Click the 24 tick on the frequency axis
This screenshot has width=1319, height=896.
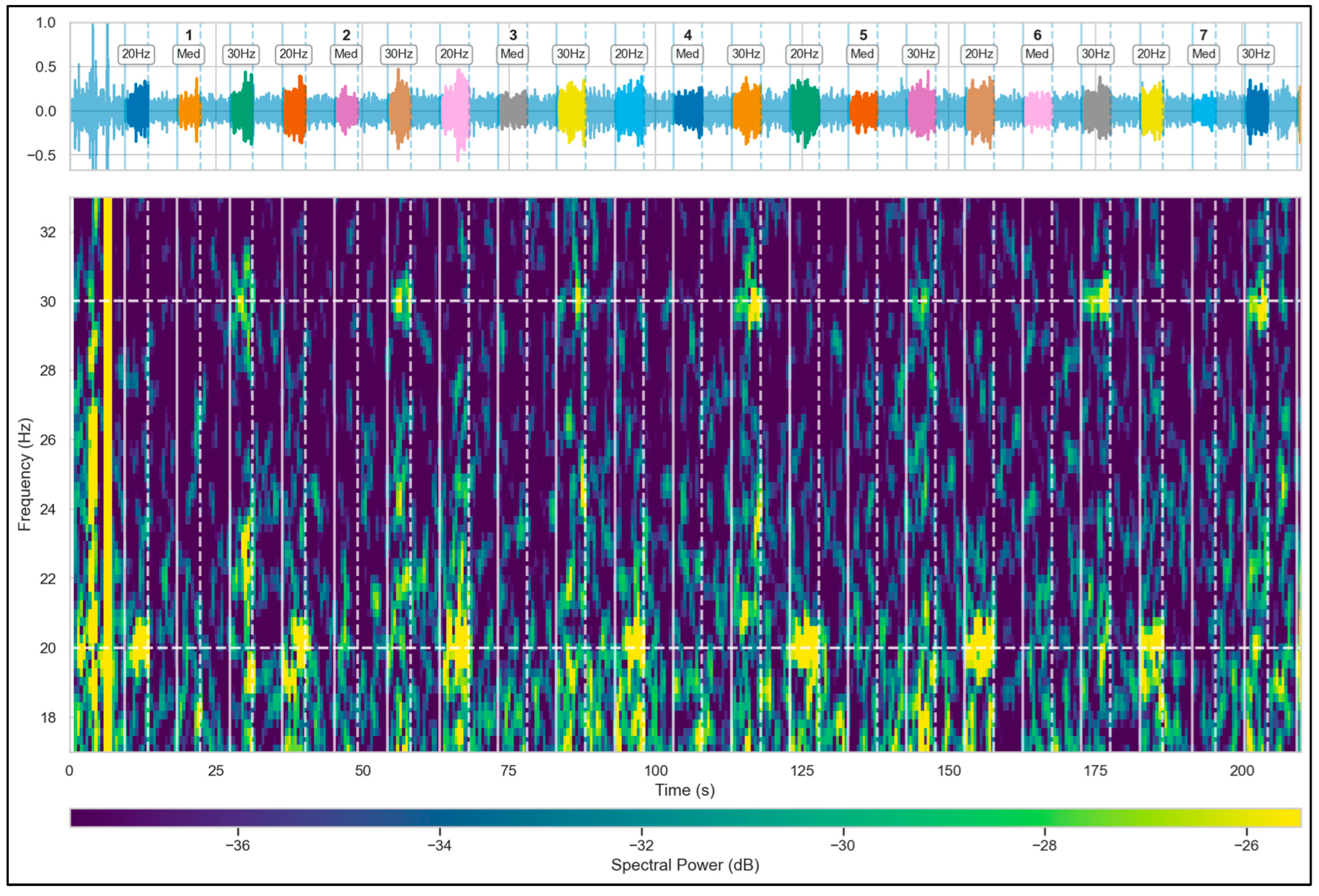pyautogui.click(x=48, y=509)
